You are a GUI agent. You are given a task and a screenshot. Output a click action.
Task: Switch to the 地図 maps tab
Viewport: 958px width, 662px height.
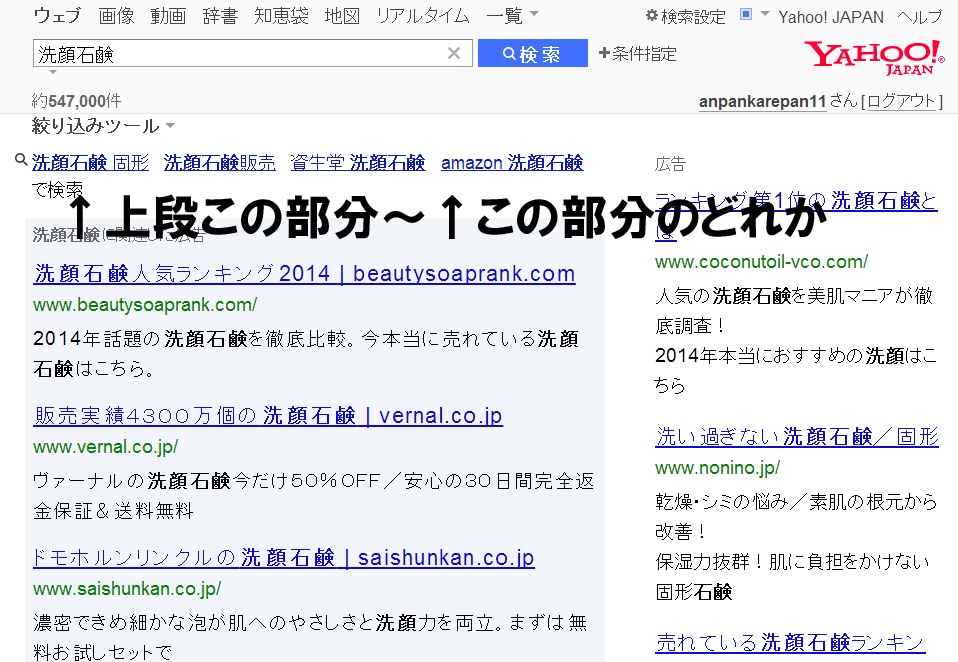click(342, 16)
